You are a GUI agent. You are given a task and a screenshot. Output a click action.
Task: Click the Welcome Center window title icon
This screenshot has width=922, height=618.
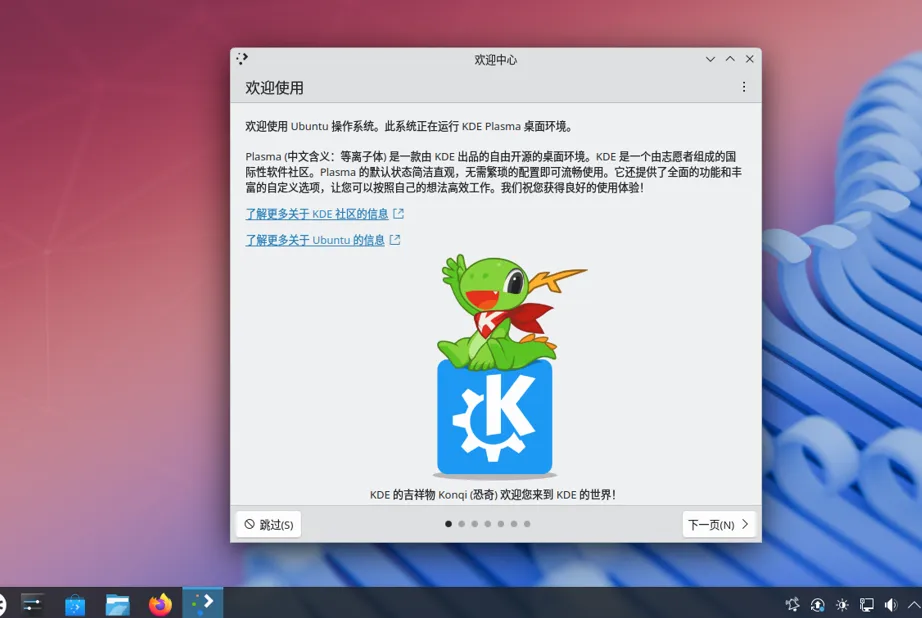[242, 59]
